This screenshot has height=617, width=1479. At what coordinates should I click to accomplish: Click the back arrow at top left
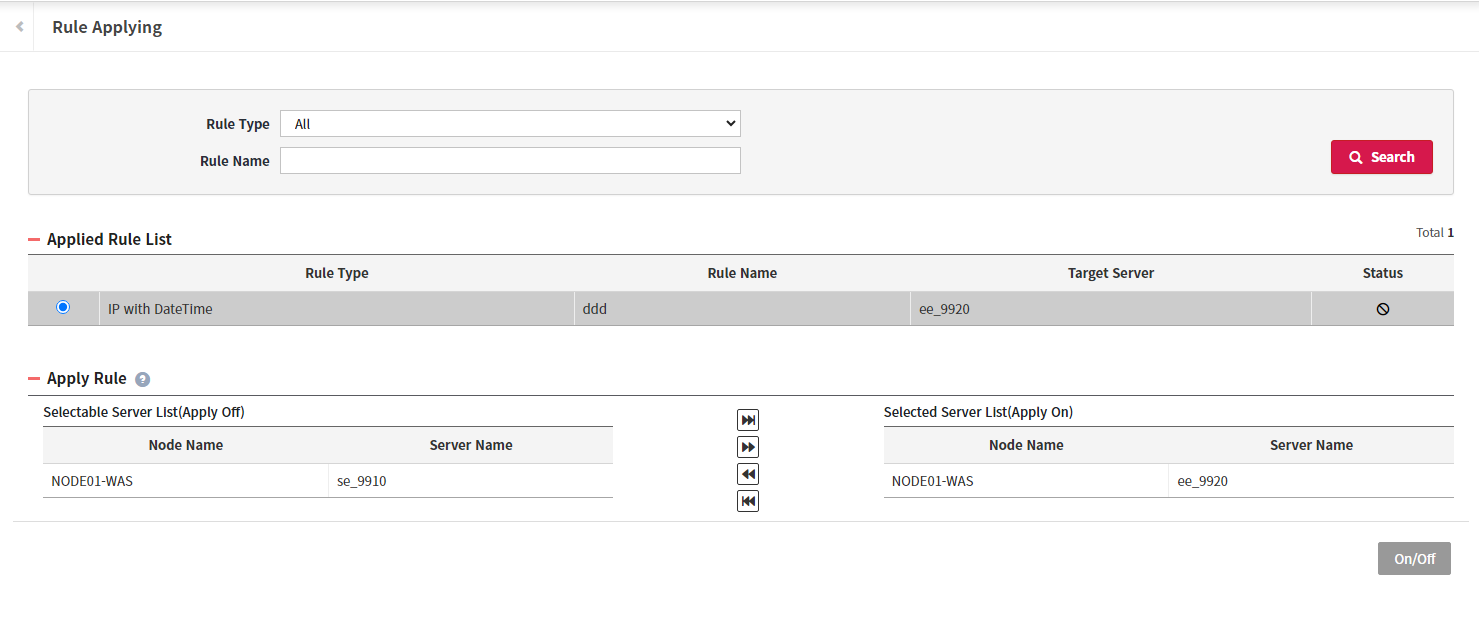click(18, 26)
